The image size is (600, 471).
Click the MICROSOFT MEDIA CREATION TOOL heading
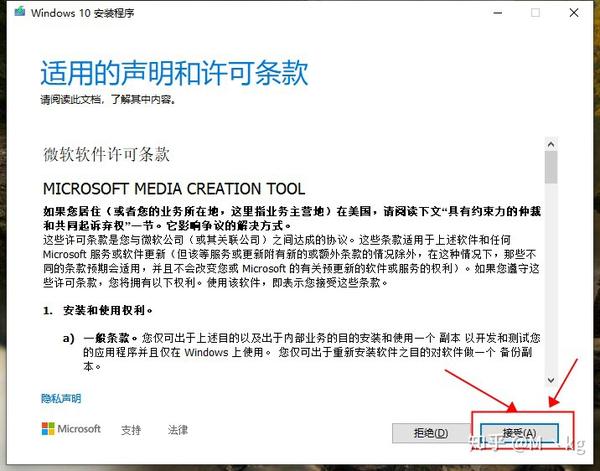174,189
